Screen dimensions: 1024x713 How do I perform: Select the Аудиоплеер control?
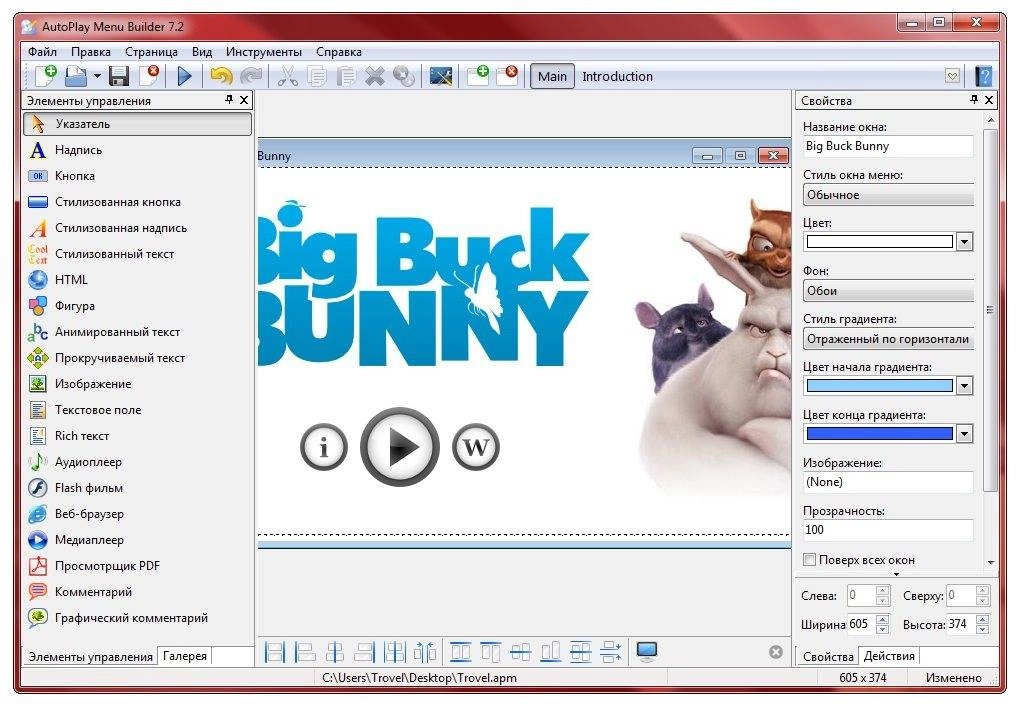(137, 462)
